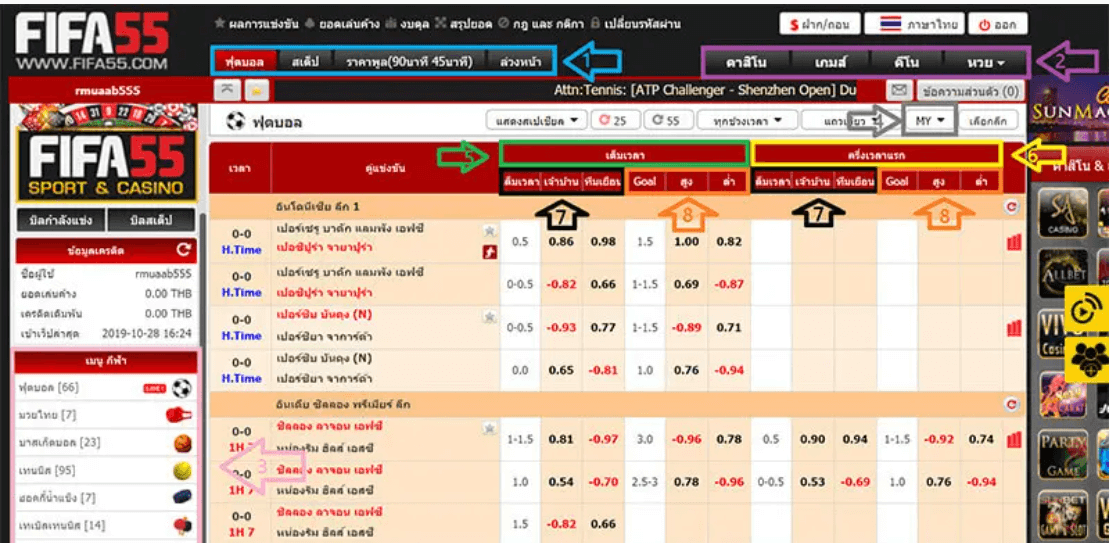1110x543 pixels.
Task: Open the คาสิโน menu
Action: pyautogui.click(x=746, y=62)
